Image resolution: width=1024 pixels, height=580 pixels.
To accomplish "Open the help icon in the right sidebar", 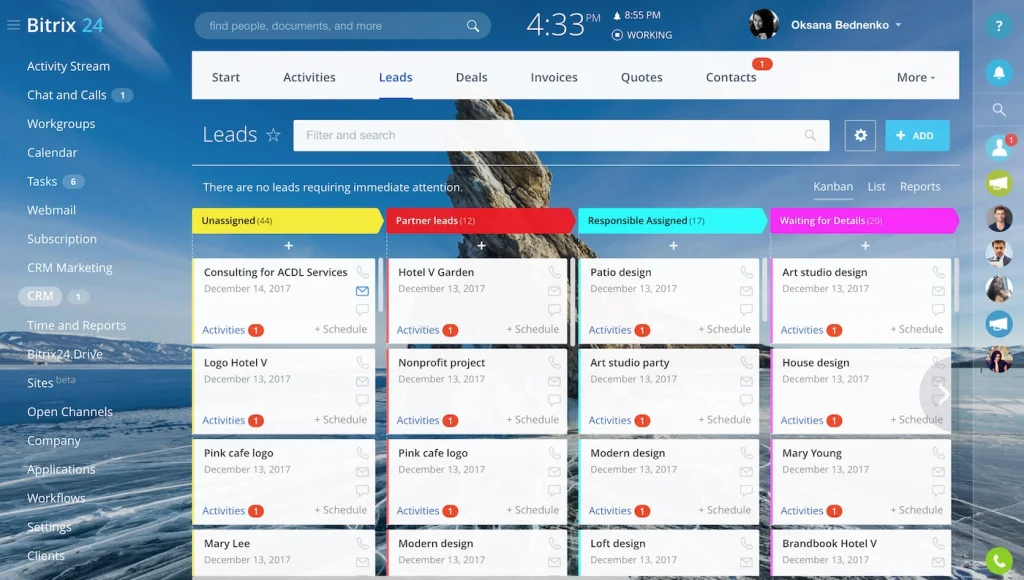I will [998, 27].
